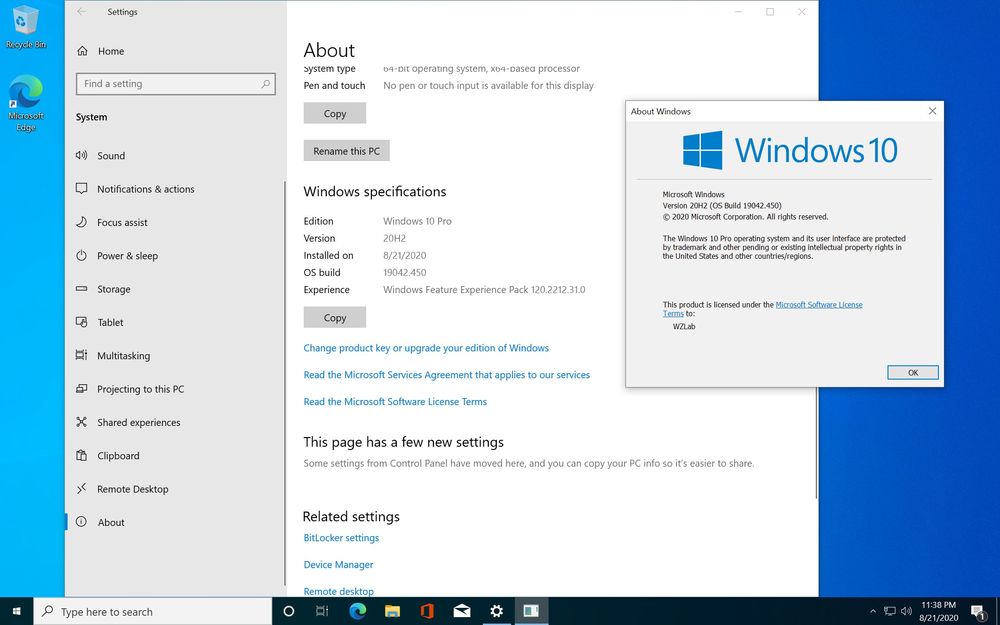The width and height of the screenshot is (1000, 625).
Task: Click Version 20H2 (OS Build 19042.450) line
Action: 722,205
